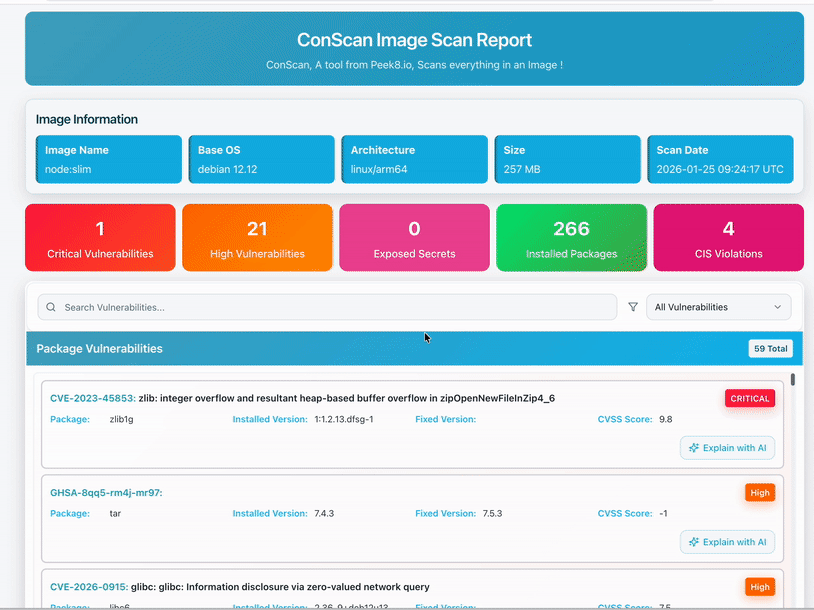Click the Scan Date tile

coord(720,159)
